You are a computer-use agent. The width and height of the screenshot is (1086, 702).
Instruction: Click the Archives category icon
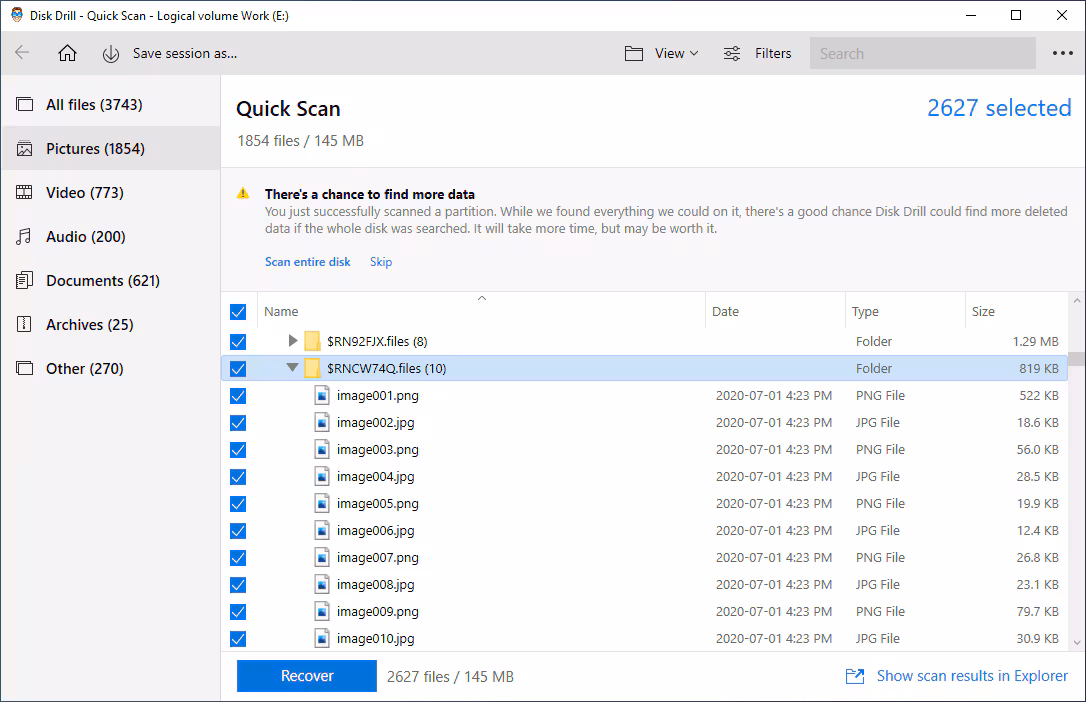(x=24, y=324)
